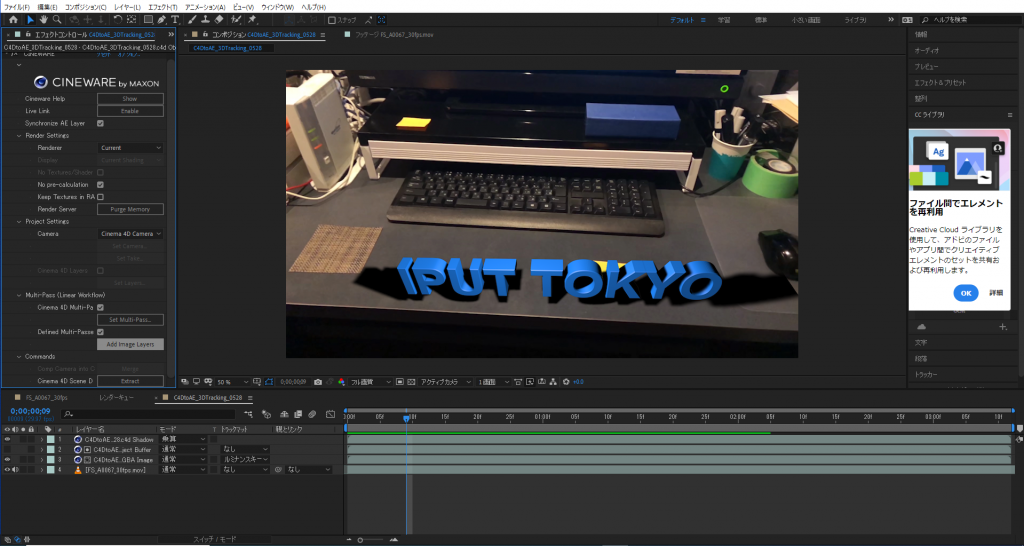Viewport: 1024px width, 546px height.
Task: Toggle Synchronize AE Layer checkbox
Action: (x=100, y=123)
